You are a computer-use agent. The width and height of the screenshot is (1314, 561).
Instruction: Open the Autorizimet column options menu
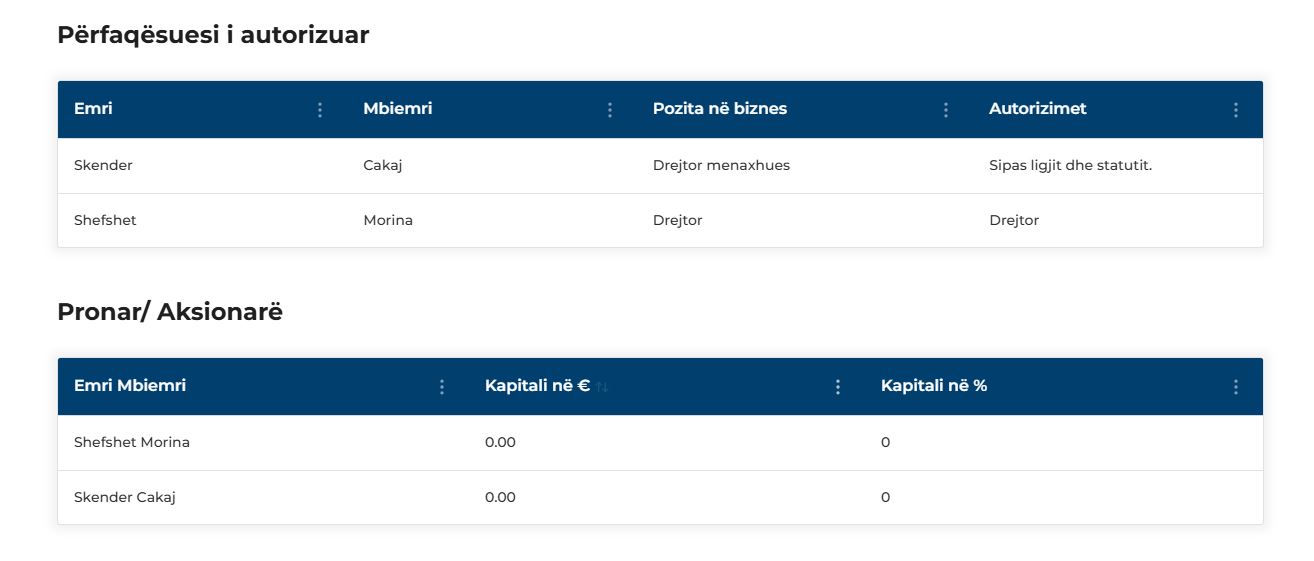tap(1236, 110)
